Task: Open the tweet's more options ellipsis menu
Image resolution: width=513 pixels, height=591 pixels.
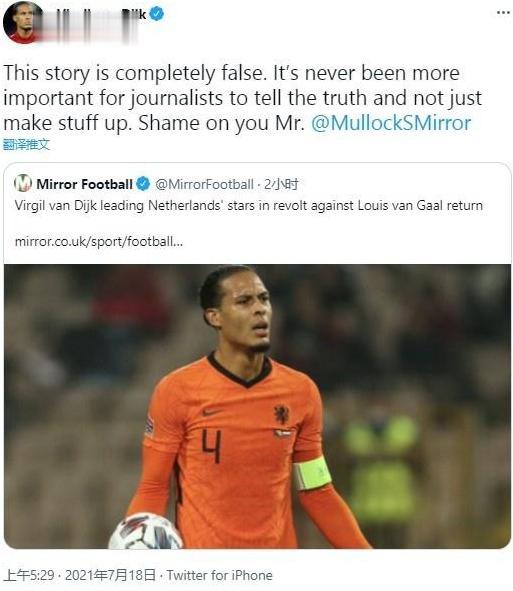Action: coord(503,13)
